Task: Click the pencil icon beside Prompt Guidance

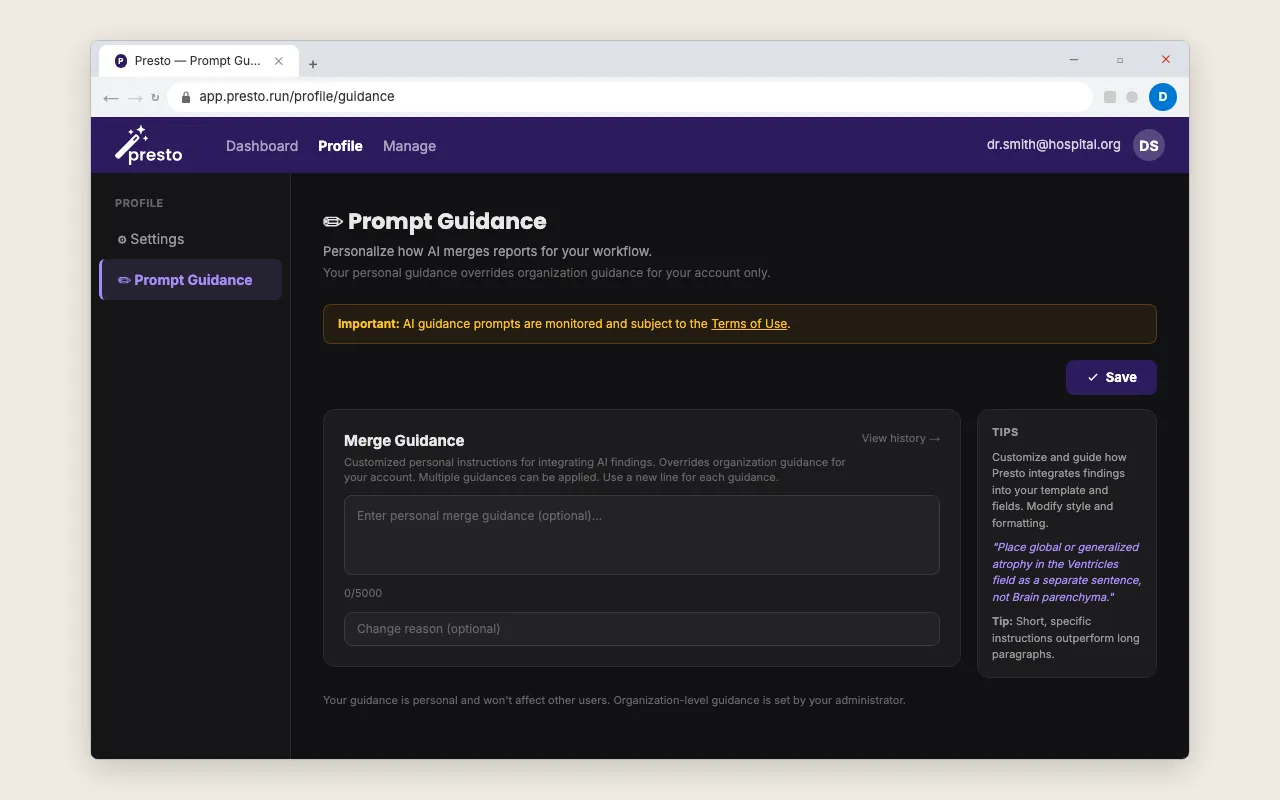Action: (x=122, y=280)
